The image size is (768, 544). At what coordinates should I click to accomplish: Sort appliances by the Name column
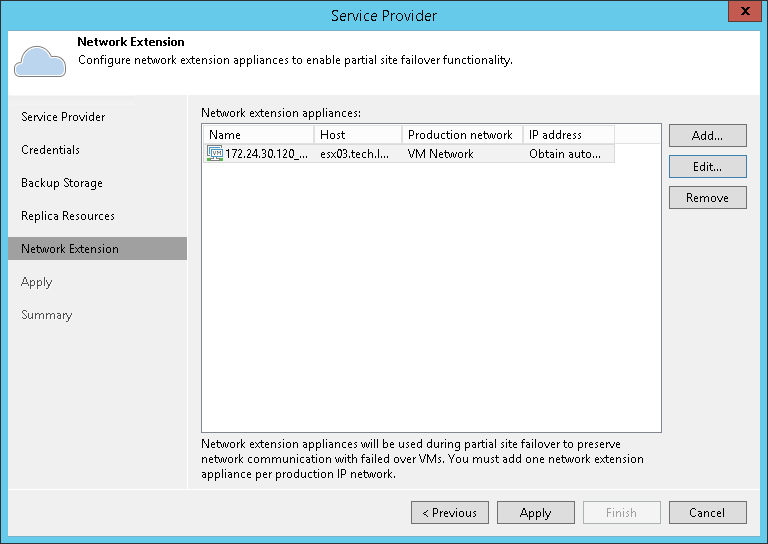tap(258, 135)
